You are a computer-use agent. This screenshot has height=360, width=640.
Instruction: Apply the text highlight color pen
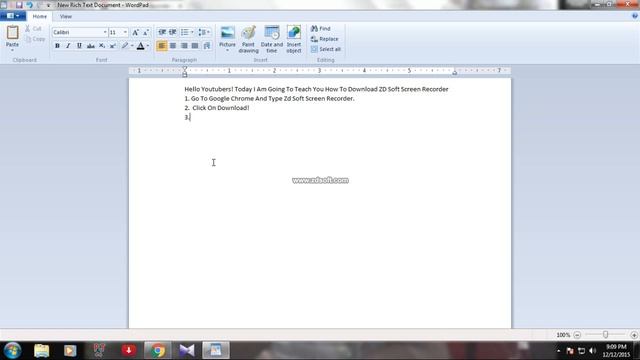[125, 46]
